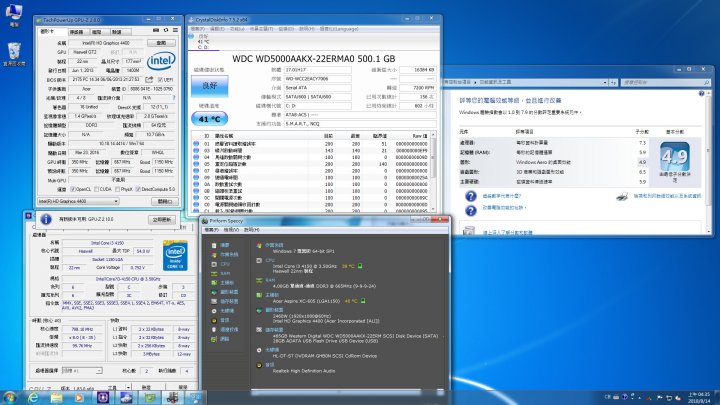The height and width of the screenshot is (405, 720).
Task: Click the taskbar clock showing the date
Action: point(699,398)
